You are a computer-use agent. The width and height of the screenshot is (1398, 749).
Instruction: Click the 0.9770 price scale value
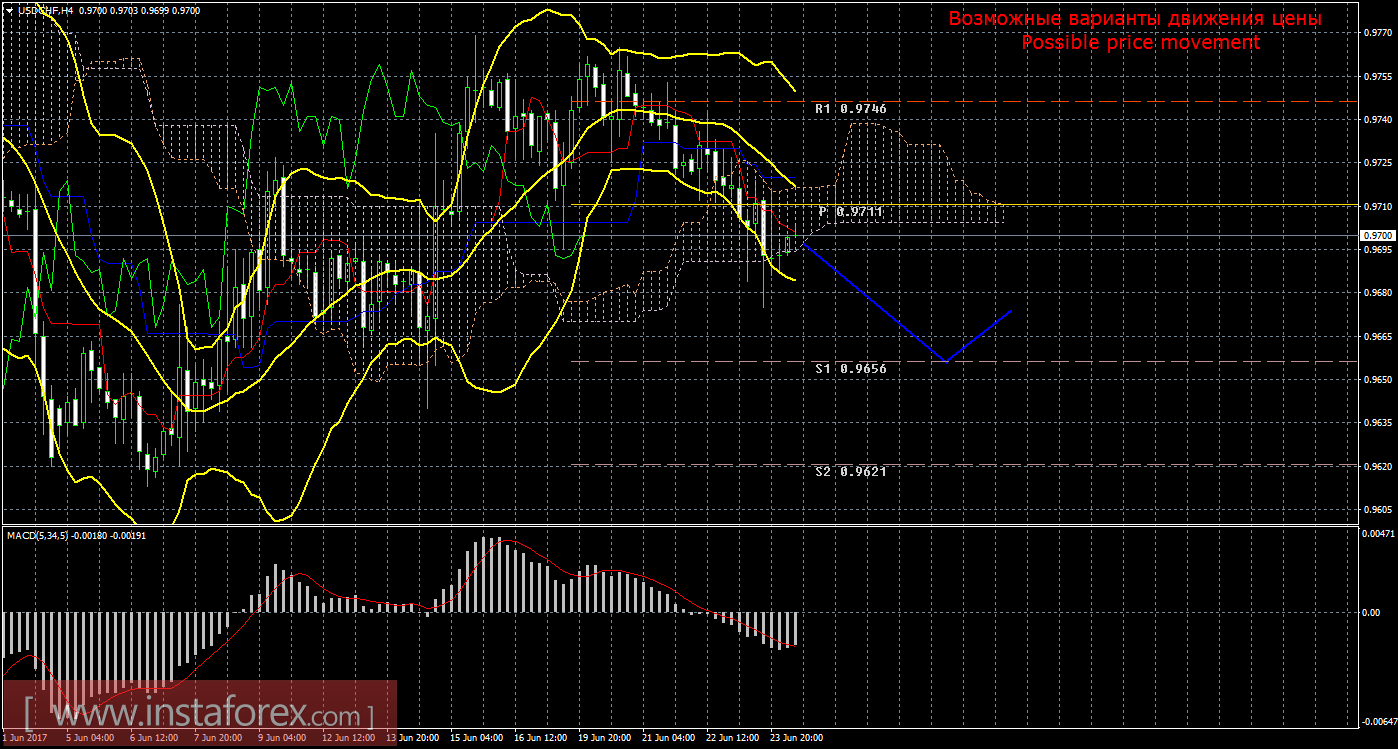pos(1377,32)
